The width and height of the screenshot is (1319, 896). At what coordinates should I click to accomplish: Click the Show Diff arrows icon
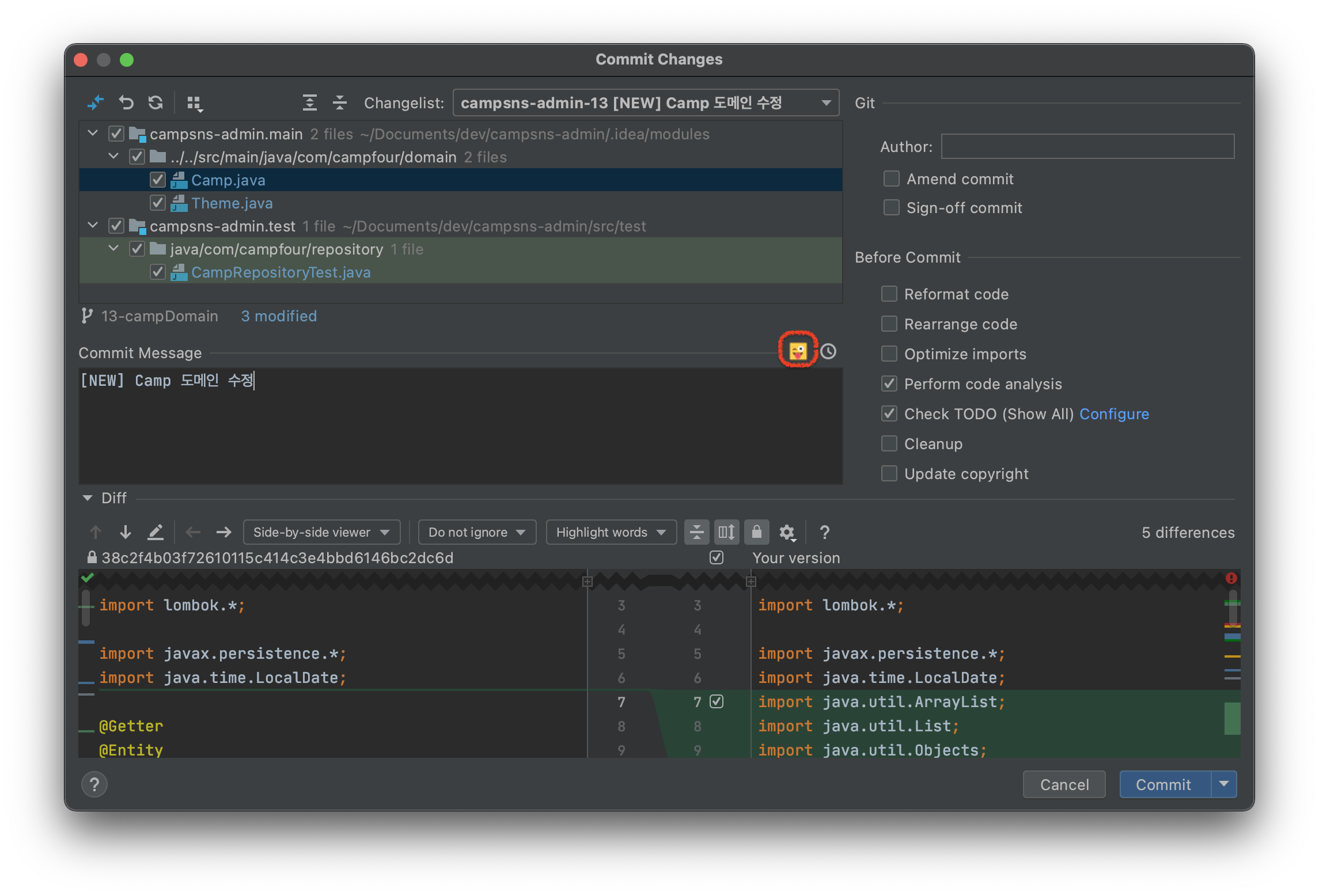[95, 103]
